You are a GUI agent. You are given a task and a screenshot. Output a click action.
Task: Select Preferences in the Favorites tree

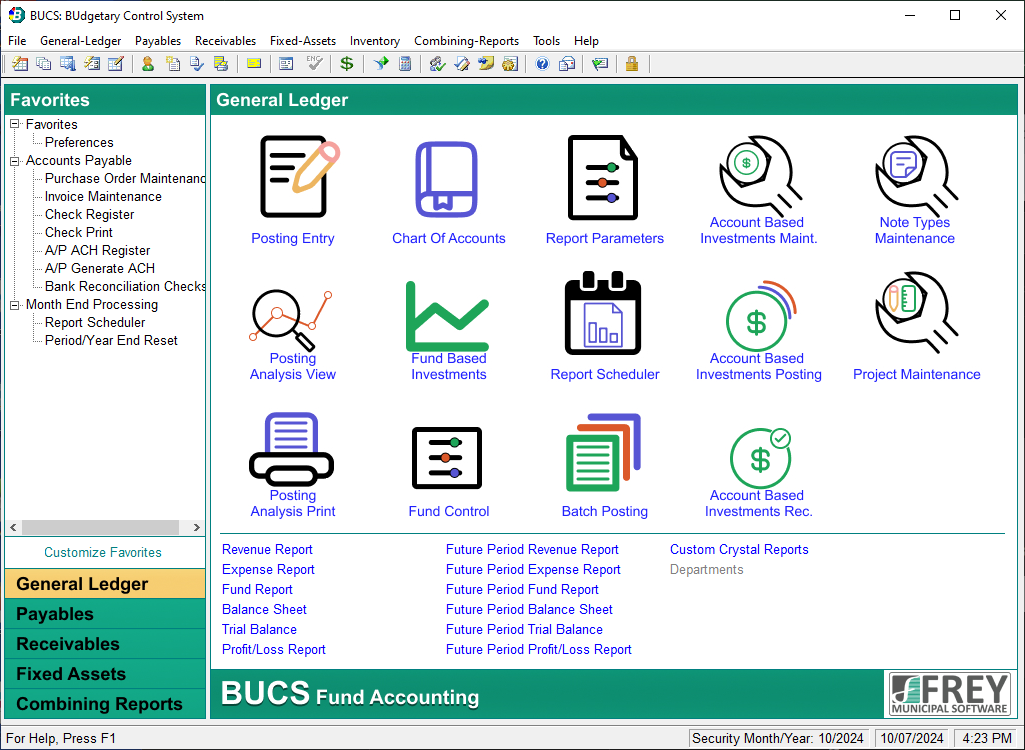pos(79,143)
